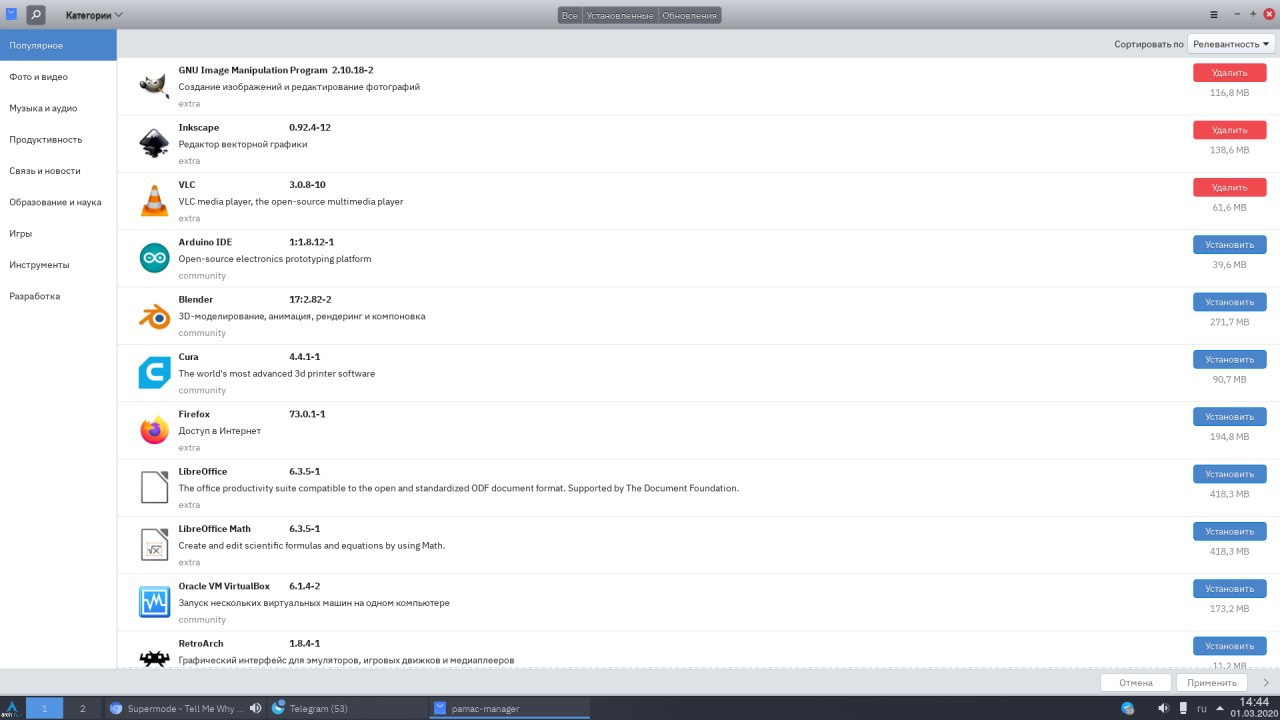Click the Firefox application icon

(154, 430)
